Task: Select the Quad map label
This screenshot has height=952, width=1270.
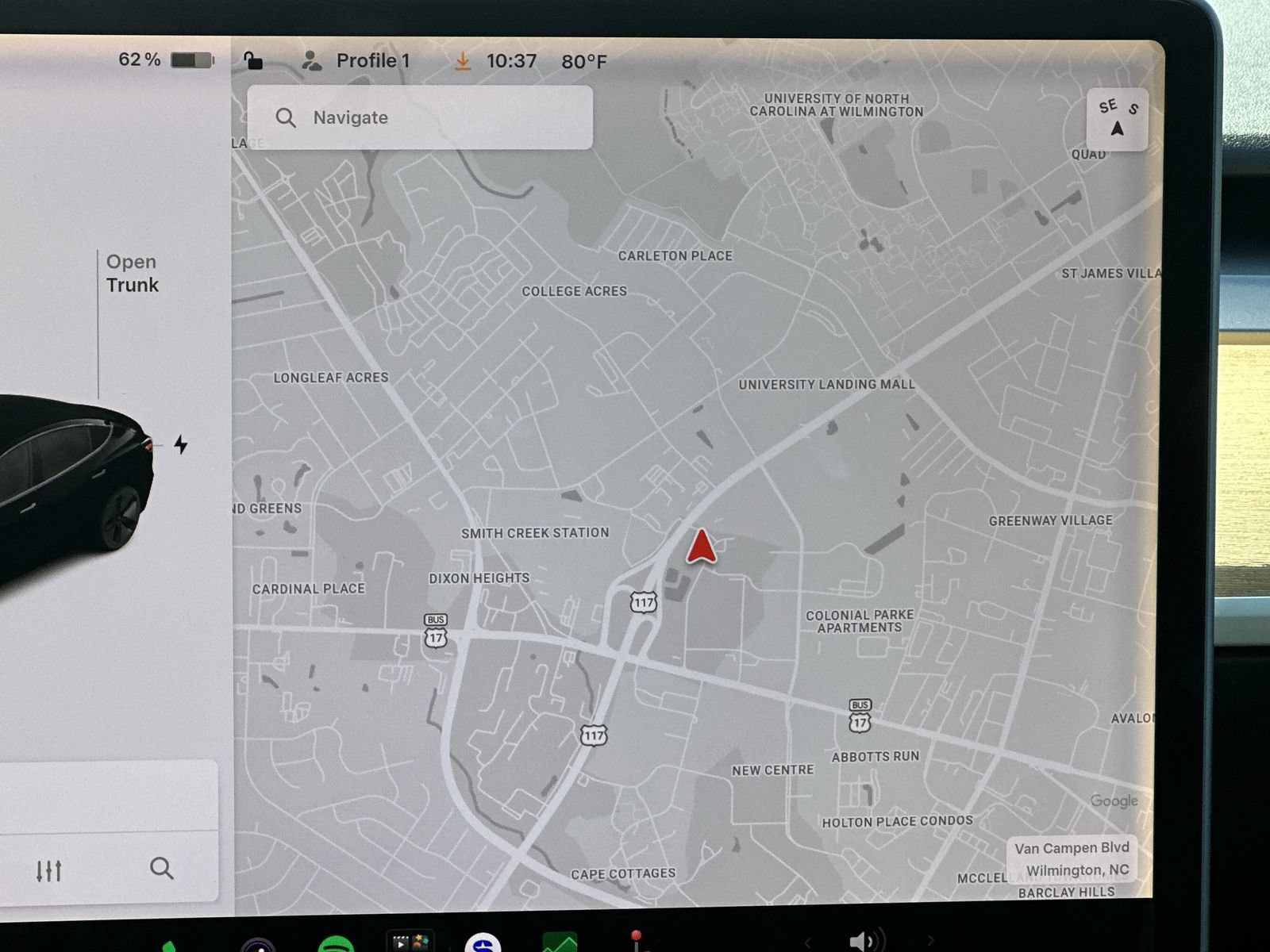Action: 1088,155
